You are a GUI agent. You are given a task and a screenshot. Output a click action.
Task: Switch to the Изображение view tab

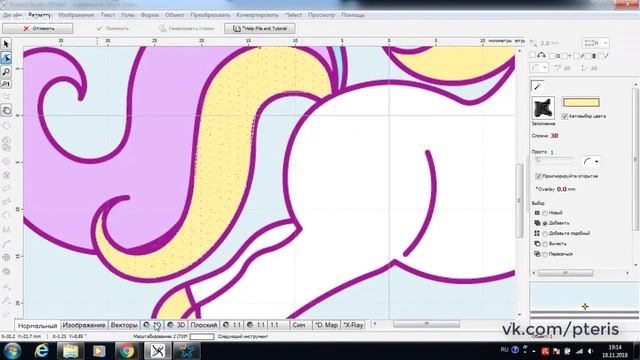tap(84, 325)
